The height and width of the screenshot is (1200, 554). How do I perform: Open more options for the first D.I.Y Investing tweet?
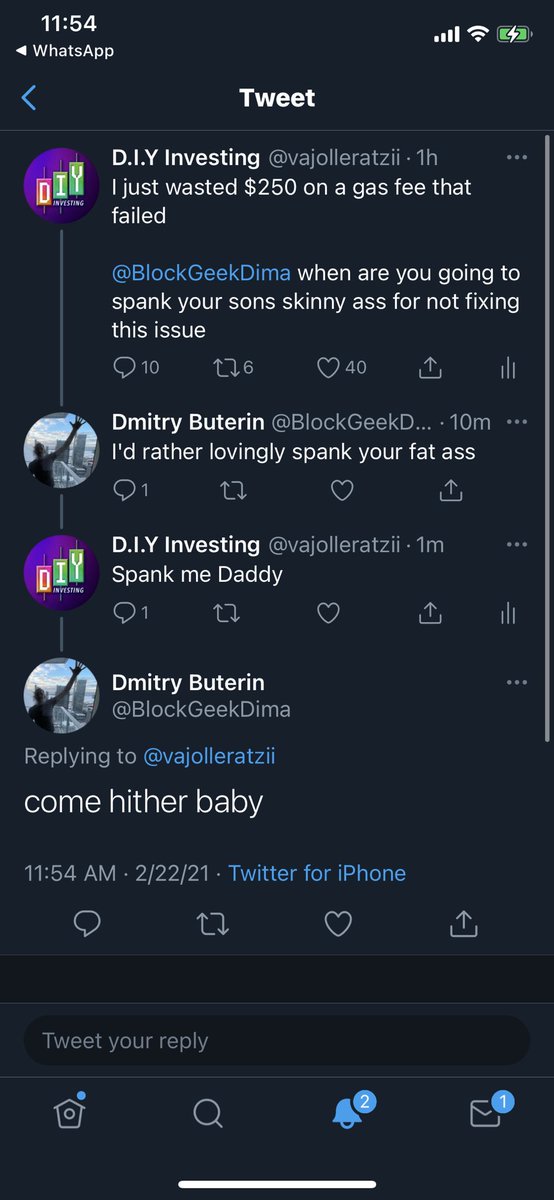[517, 158]
